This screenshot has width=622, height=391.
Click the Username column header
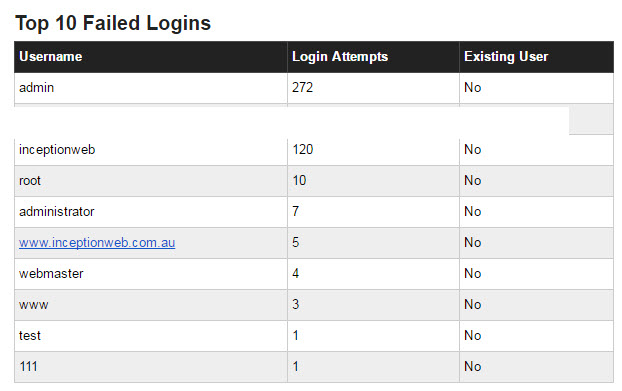[151, 57]
